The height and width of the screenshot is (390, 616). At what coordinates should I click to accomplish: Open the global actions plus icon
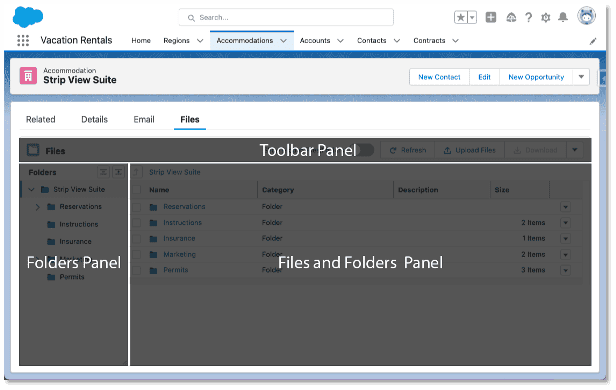491,17
